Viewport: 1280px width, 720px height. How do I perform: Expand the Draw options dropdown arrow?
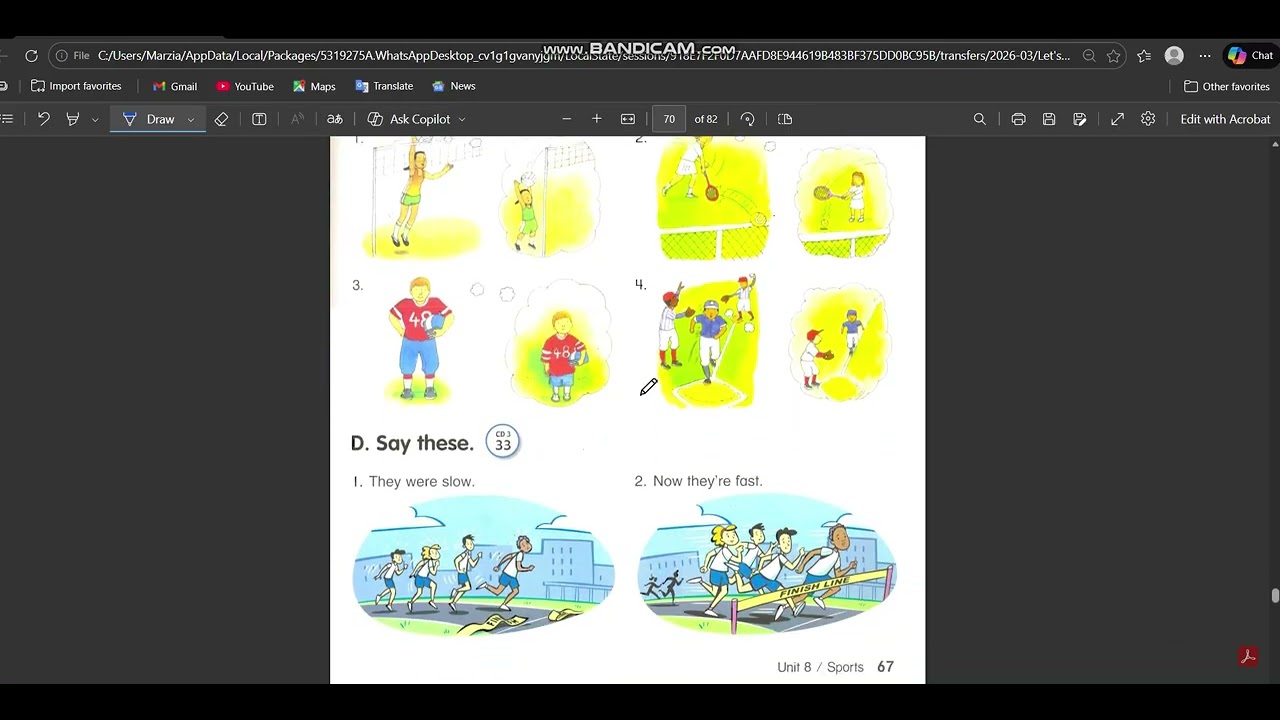(190, 119)
